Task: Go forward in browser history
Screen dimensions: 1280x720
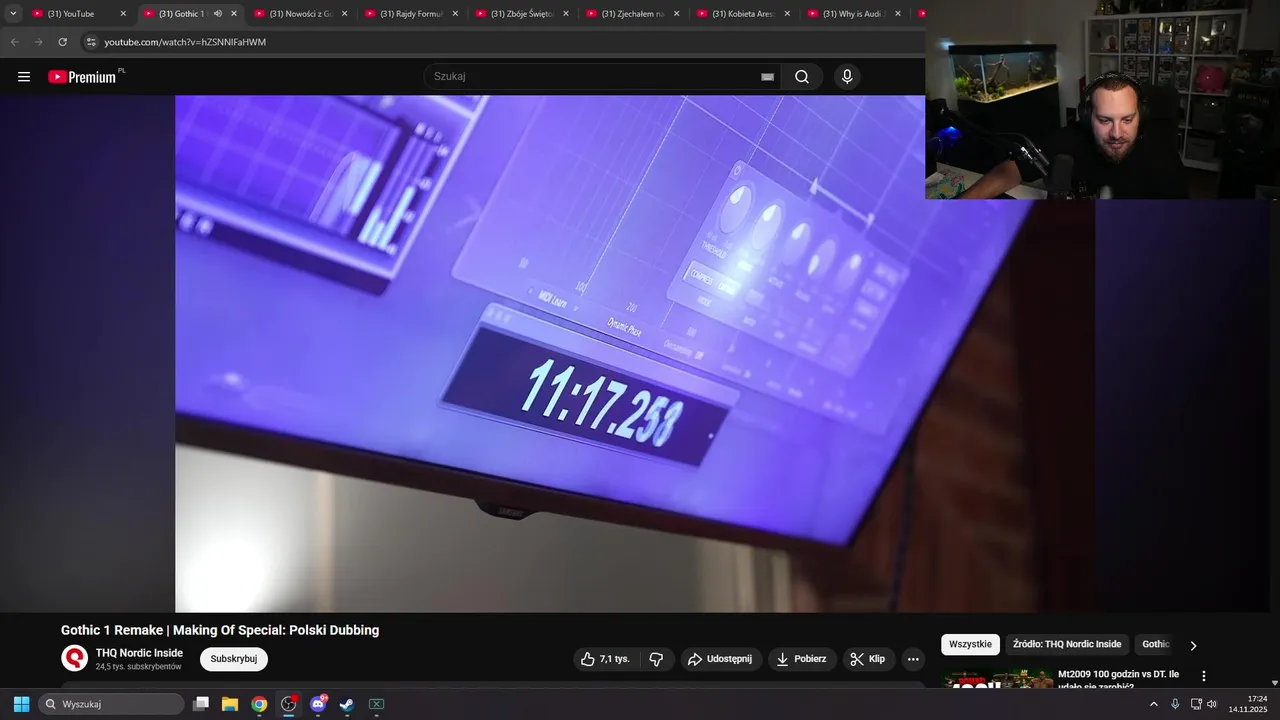Action: [38, 42]
